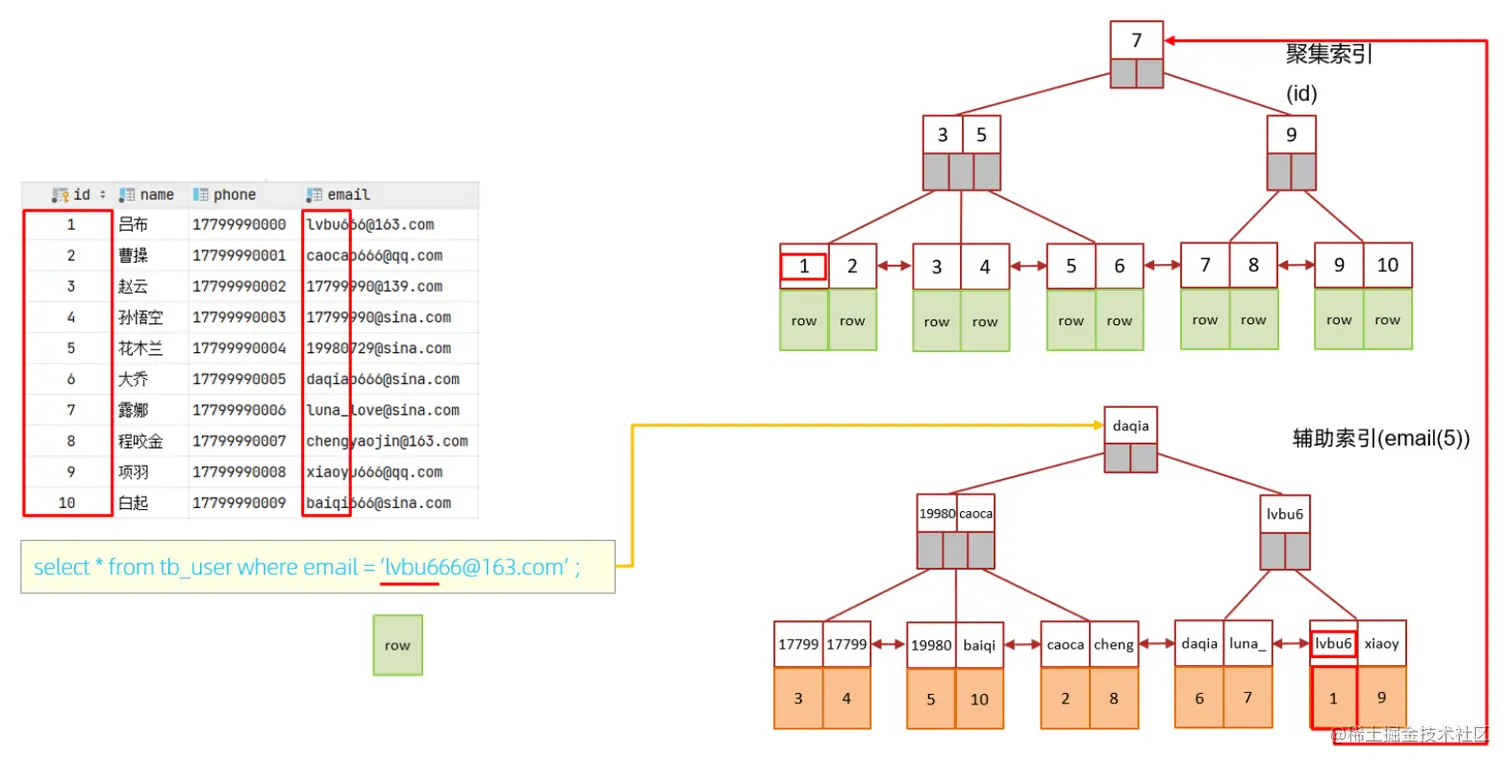Click email cell 19980729@sina.com
The height and width of the screenshot is (766, 1512).
pos(378,349)
